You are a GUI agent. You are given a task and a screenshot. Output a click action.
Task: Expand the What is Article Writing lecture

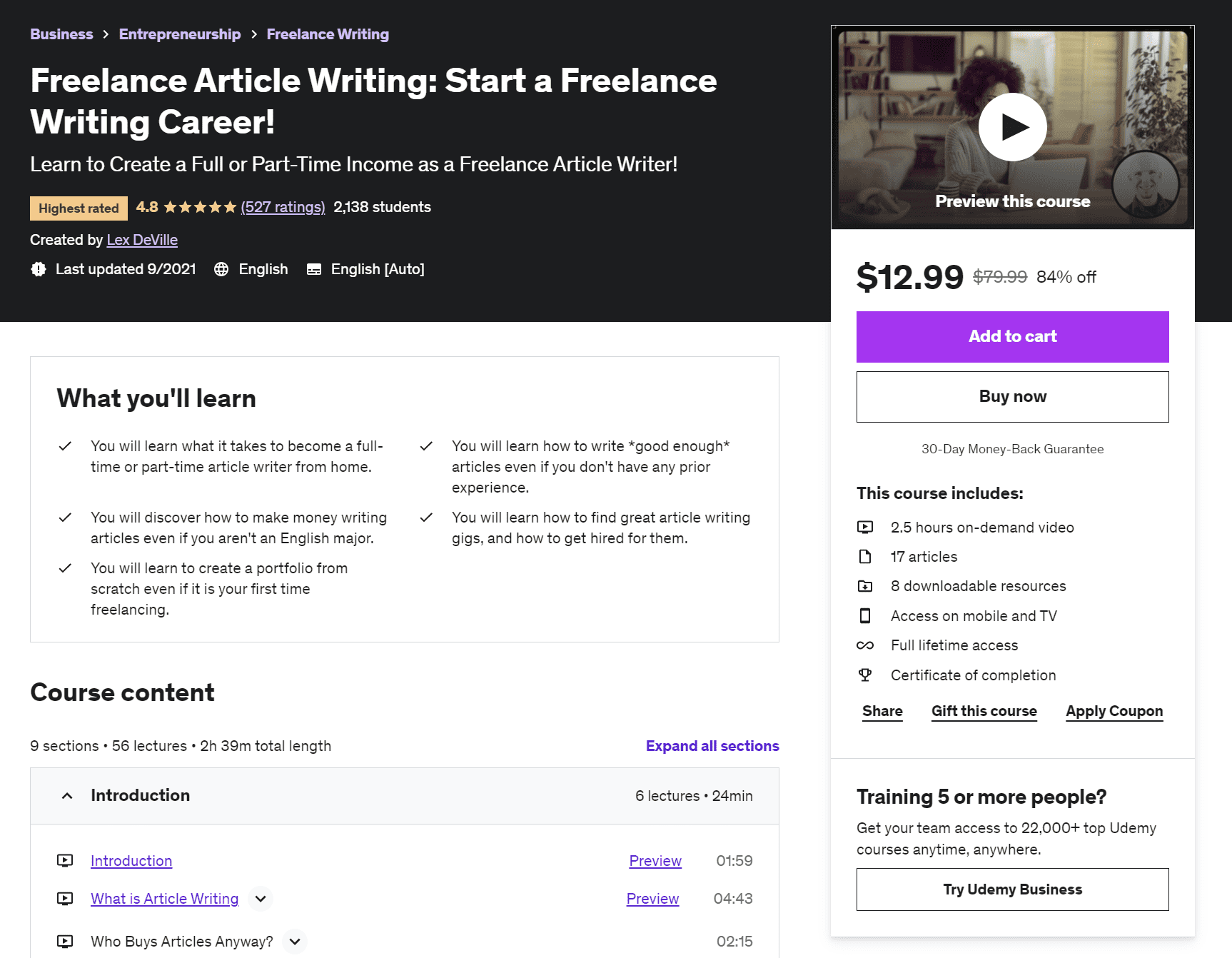point(261,899)
